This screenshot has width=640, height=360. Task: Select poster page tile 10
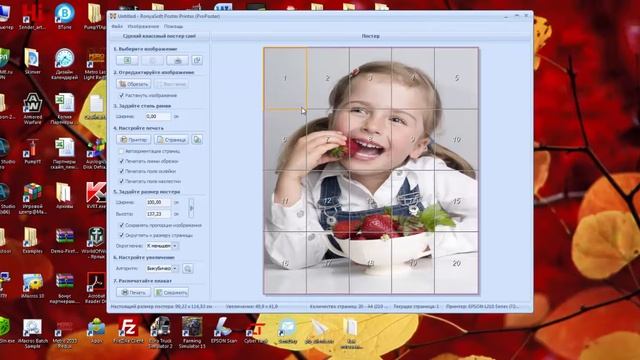(456, 140)
